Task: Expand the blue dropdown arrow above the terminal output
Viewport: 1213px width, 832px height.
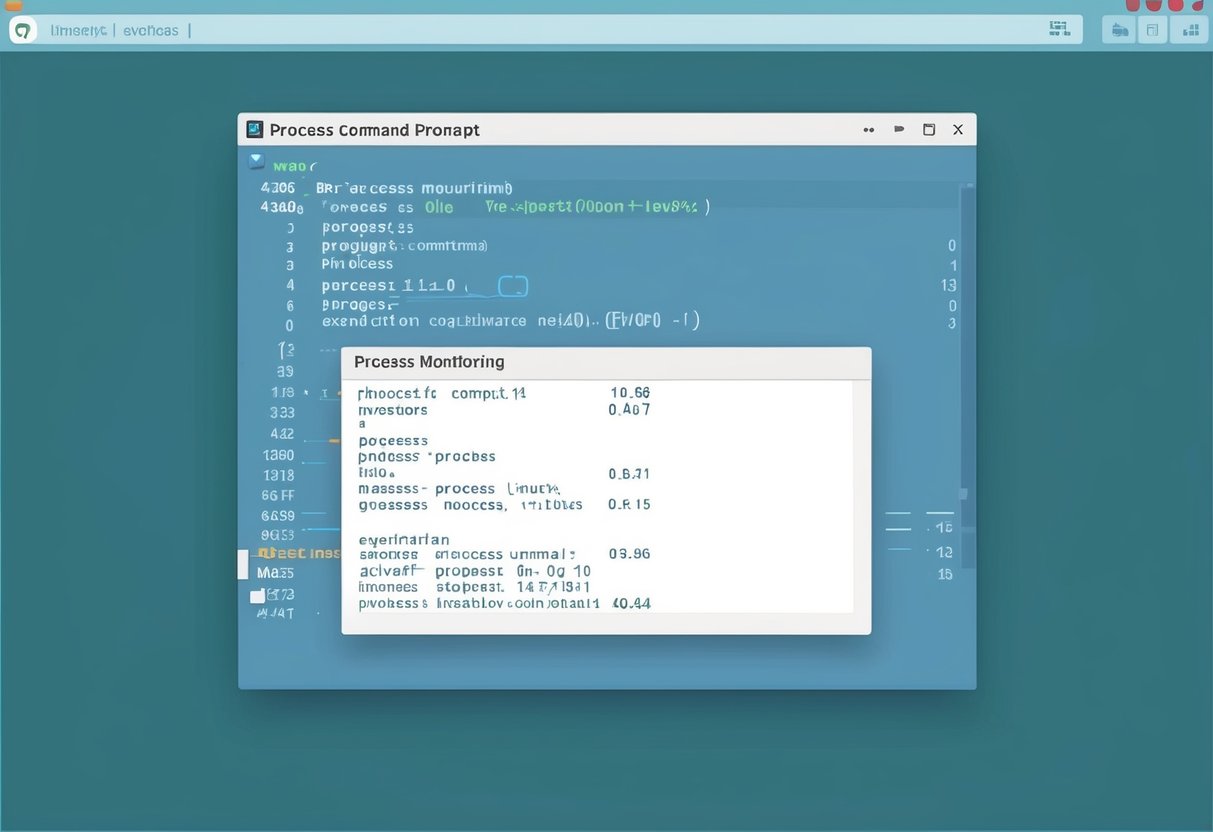Action: [256, 164]
